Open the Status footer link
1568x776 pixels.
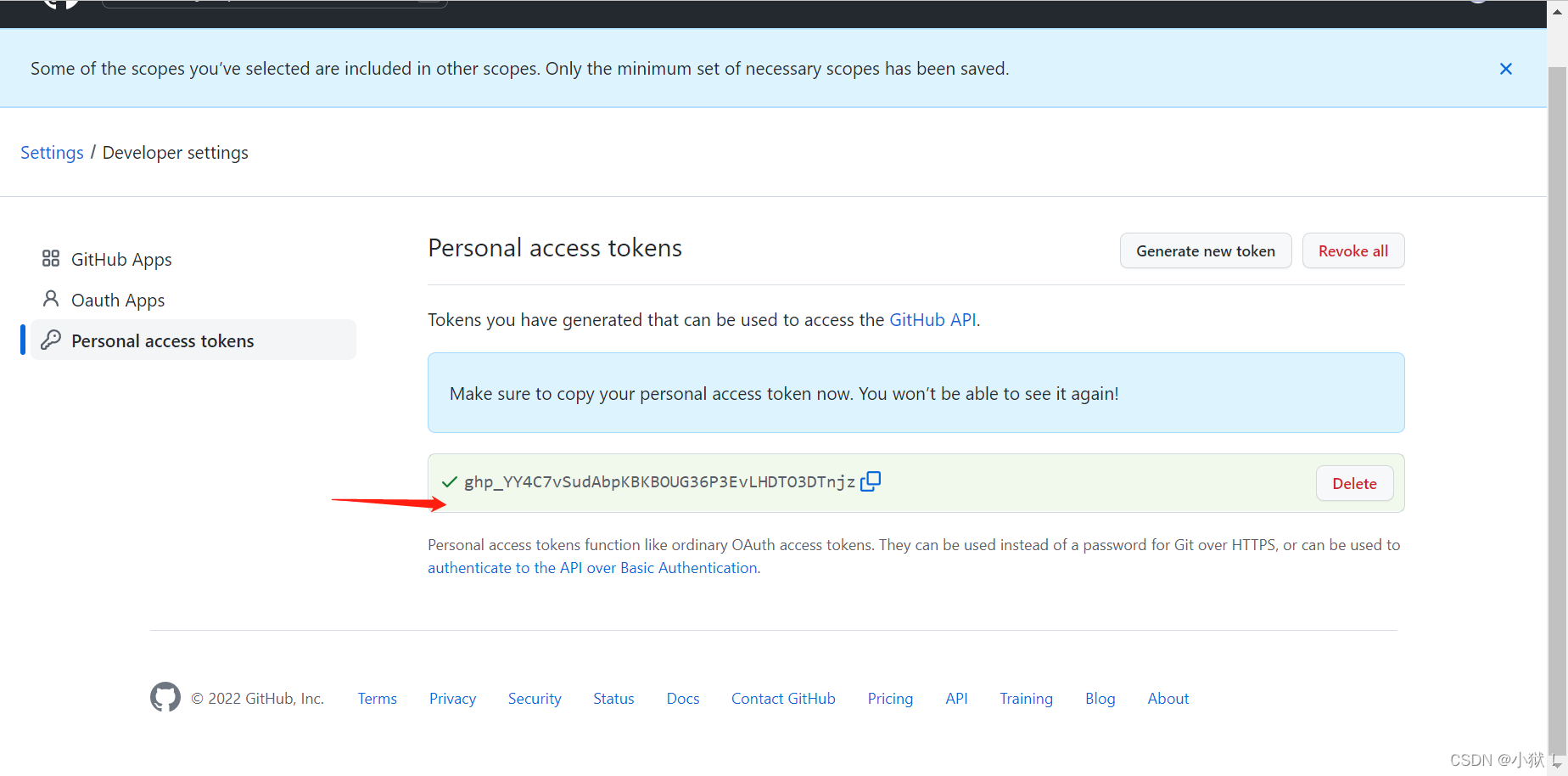[x=613, y=699]
